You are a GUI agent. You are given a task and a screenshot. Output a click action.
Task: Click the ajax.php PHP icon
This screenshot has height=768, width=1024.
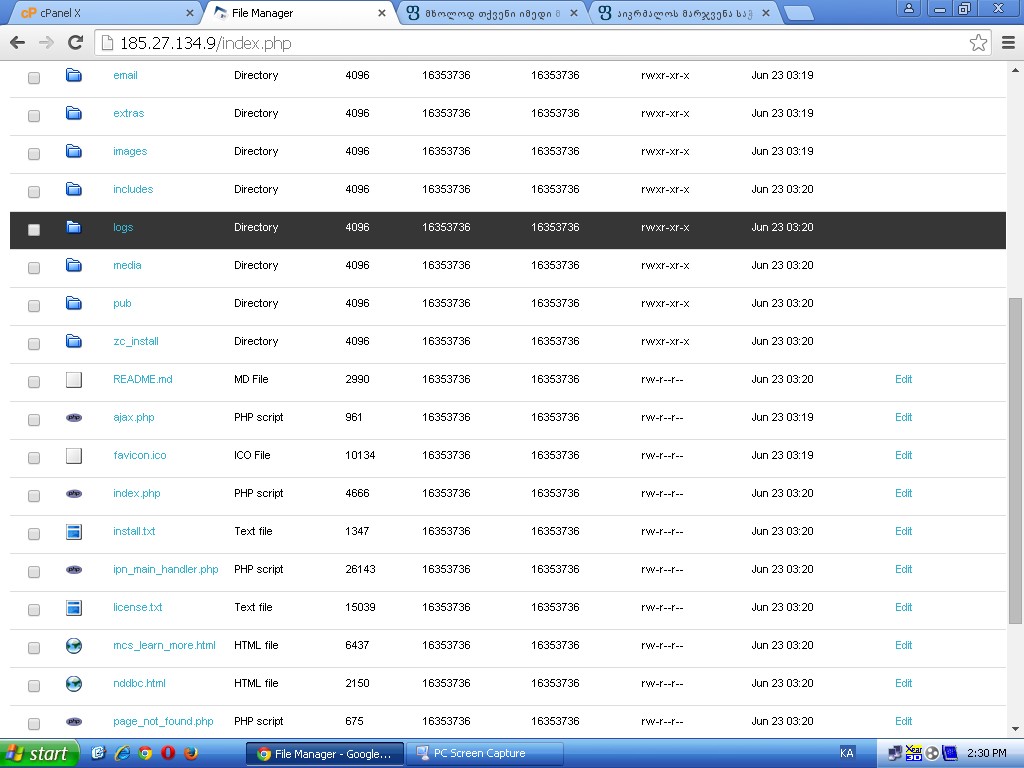[x=74, y=417]
